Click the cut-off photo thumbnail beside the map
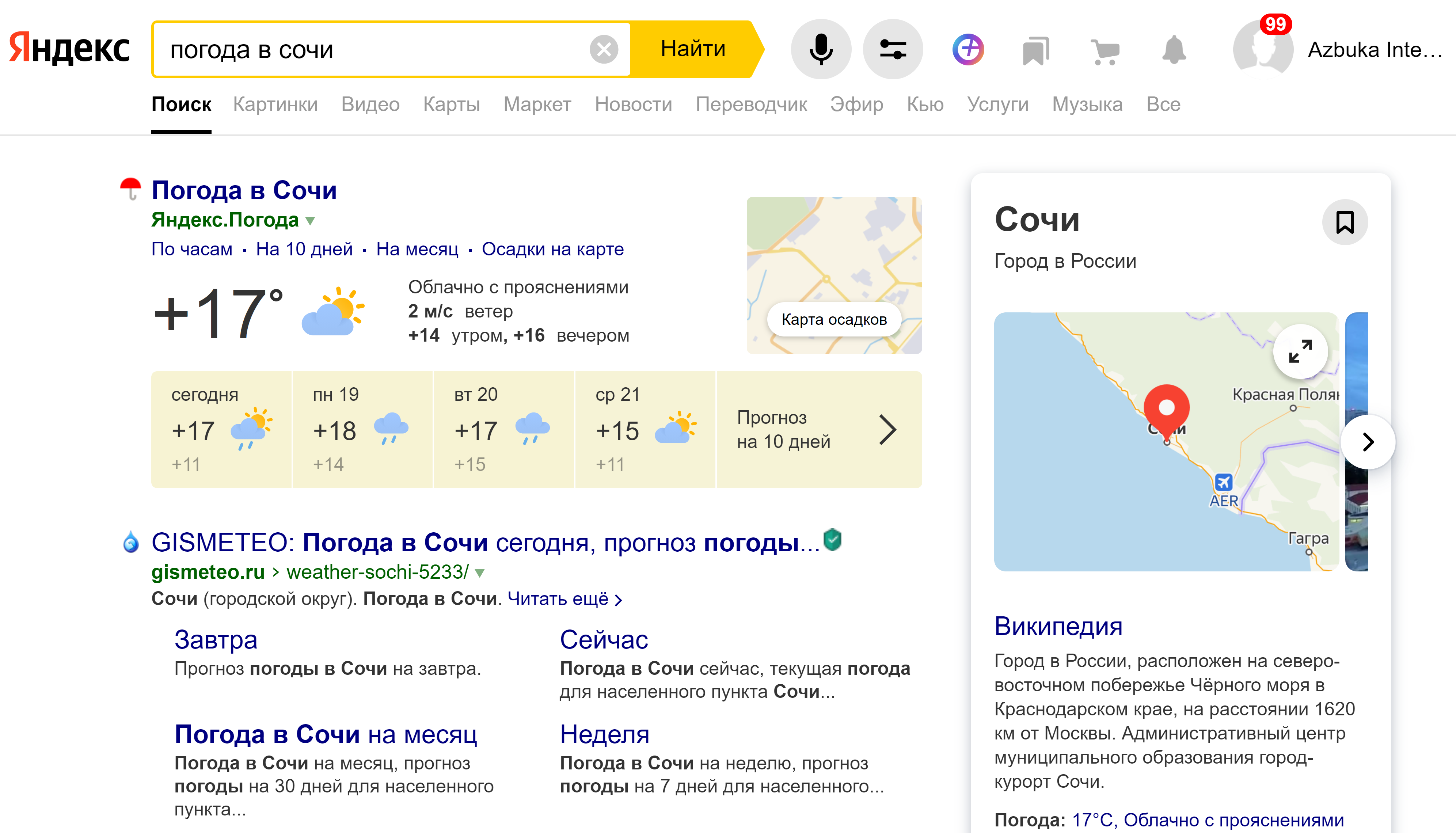 pos(1357,442)
